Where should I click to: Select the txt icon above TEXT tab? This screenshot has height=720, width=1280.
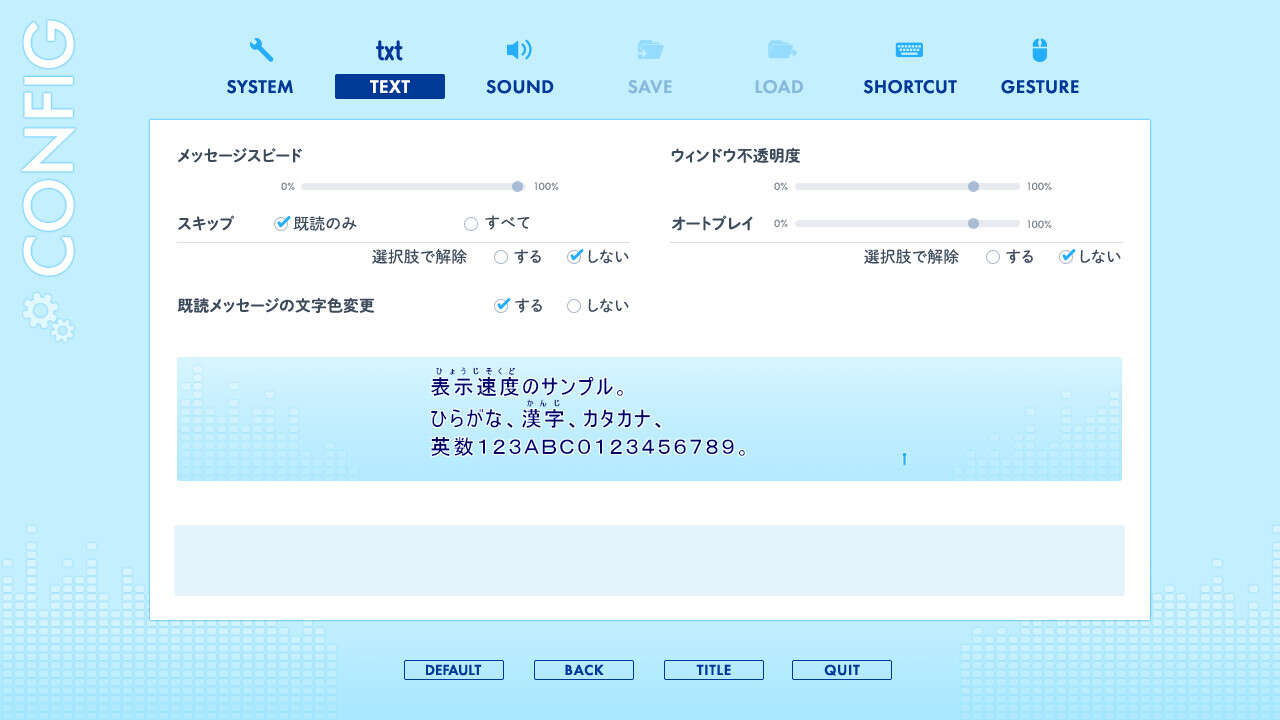389,48
